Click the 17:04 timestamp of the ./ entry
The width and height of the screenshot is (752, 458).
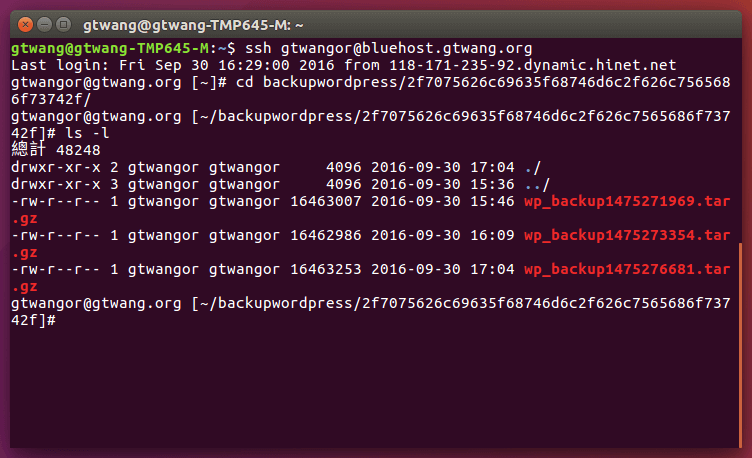pyautogui.click(x=493, y=167)
